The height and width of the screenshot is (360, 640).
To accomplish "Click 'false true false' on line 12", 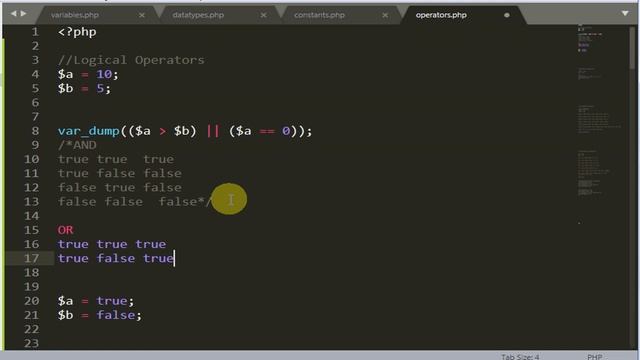I will tap(120, 187).
